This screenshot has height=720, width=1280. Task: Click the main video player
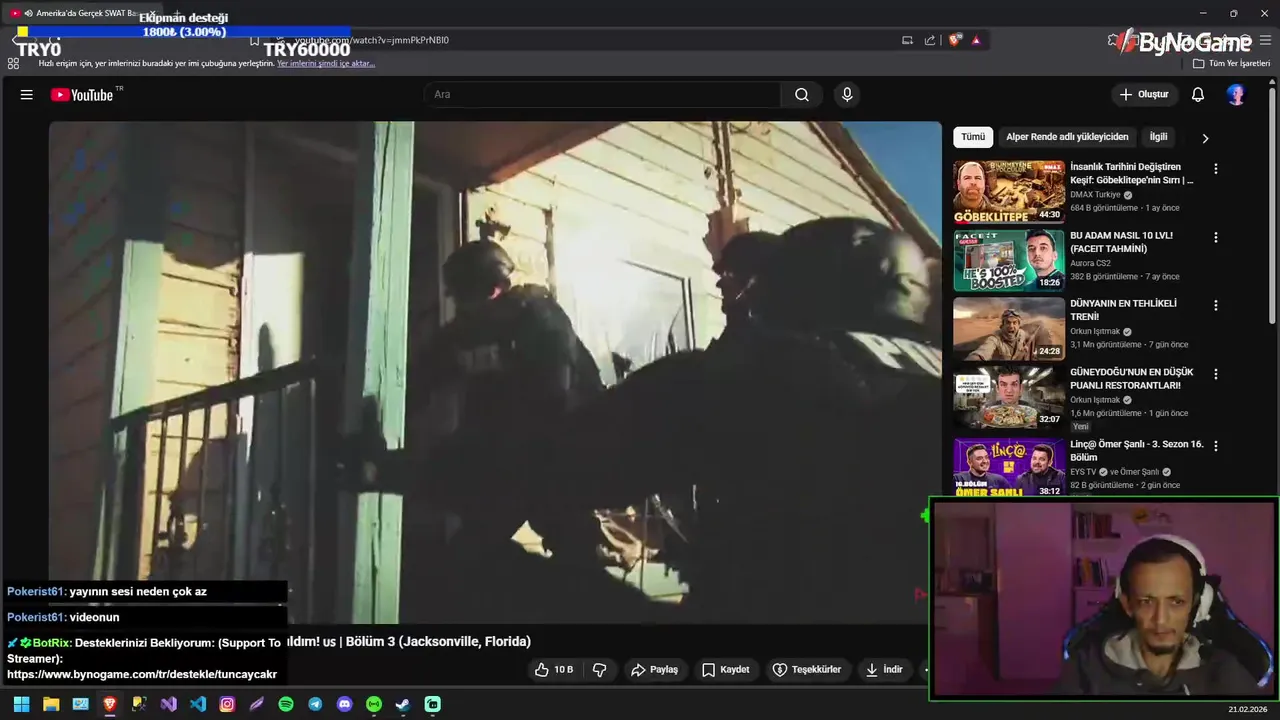pyautogui.click(x=495, y=372)
